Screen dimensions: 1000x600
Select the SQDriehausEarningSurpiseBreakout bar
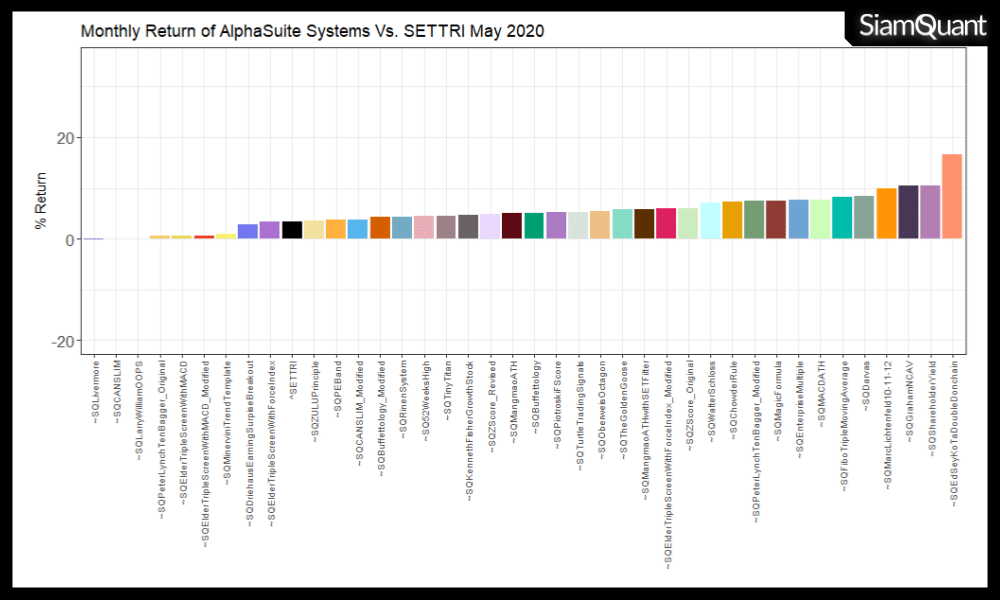click(248, 231)
